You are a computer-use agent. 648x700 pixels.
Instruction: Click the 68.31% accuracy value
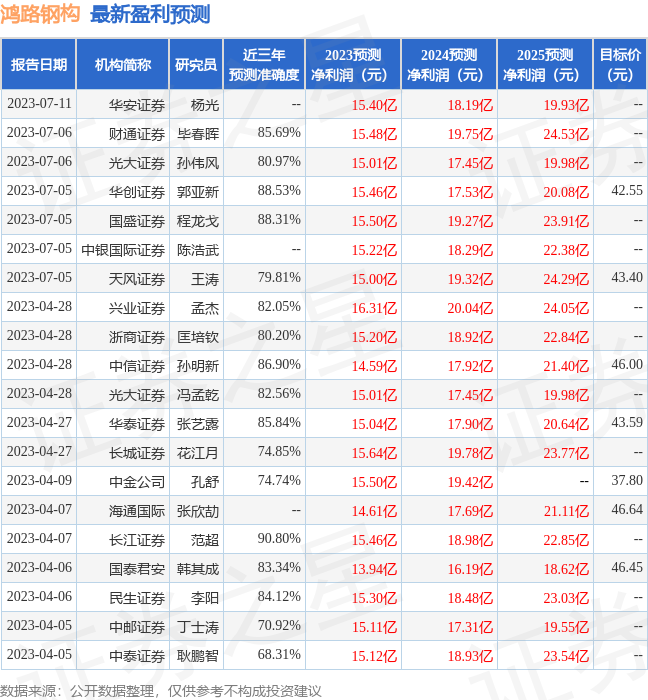(279, 655)
